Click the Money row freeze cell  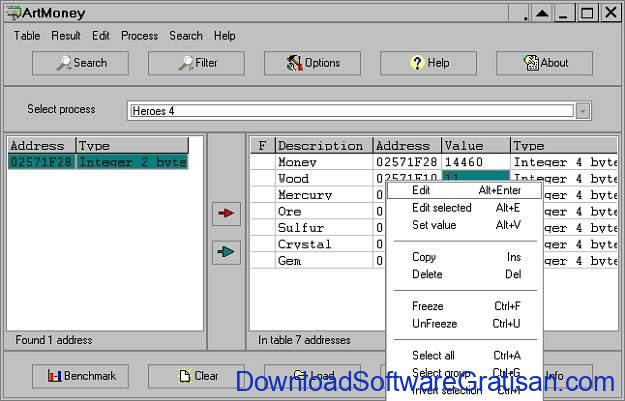[x=263, y=162]
